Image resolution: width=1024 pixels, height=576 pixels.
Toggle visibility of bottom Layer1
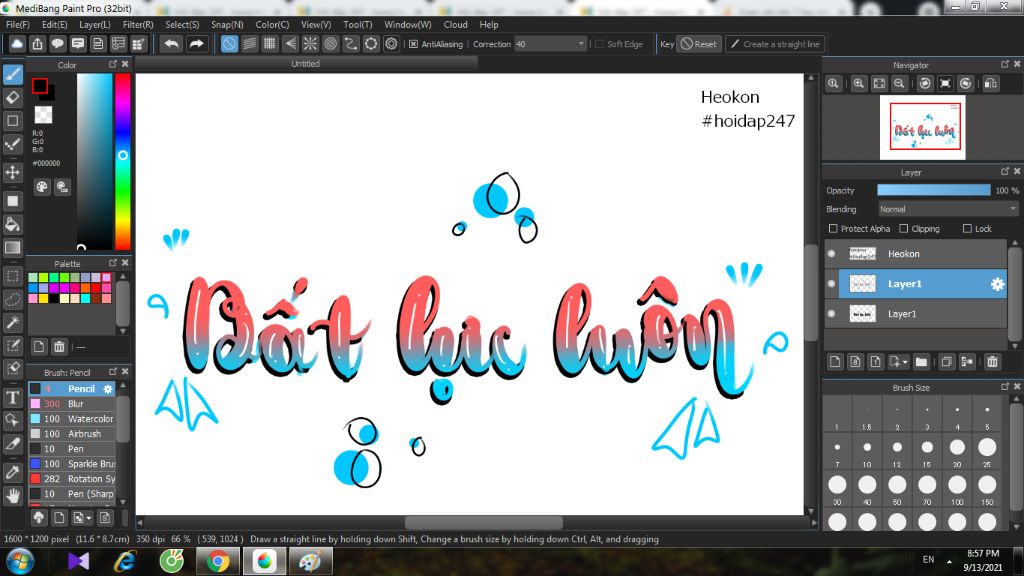831,314
